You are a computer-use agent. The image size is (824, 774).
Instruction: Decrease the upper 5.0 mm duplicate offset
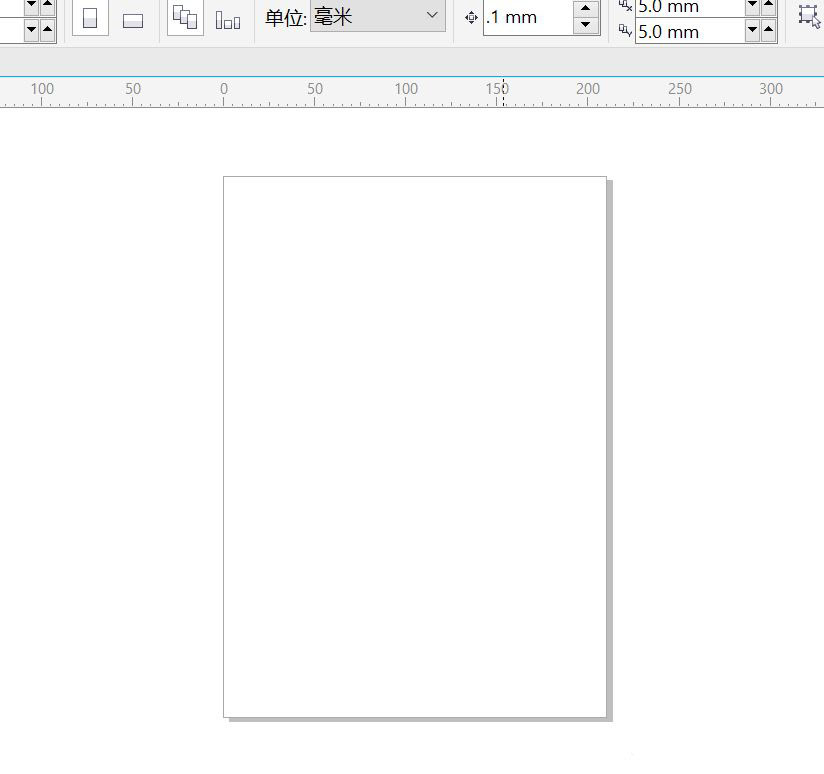coord(753,6)
